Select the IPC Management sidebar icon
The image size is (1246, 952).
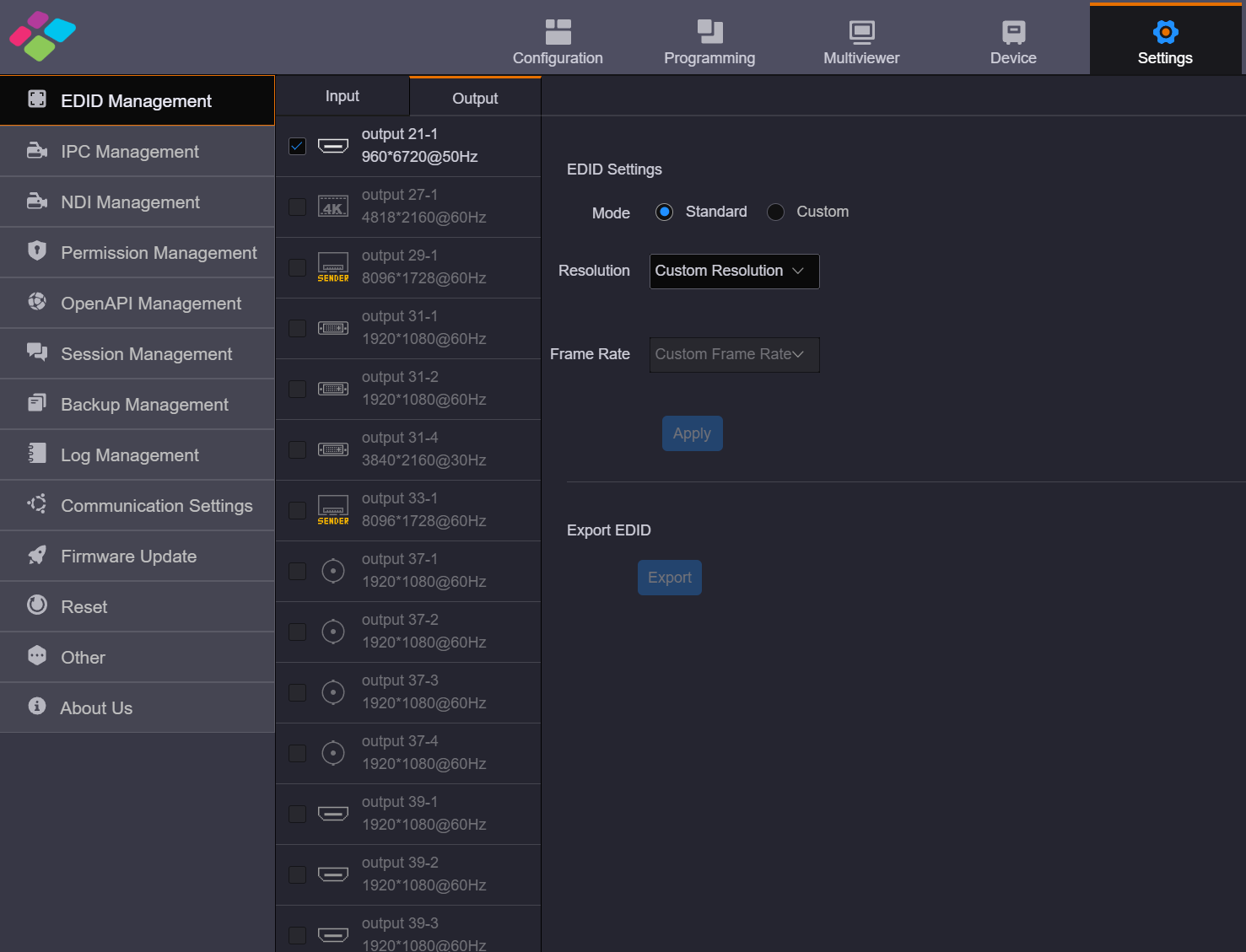click(36, 151)
